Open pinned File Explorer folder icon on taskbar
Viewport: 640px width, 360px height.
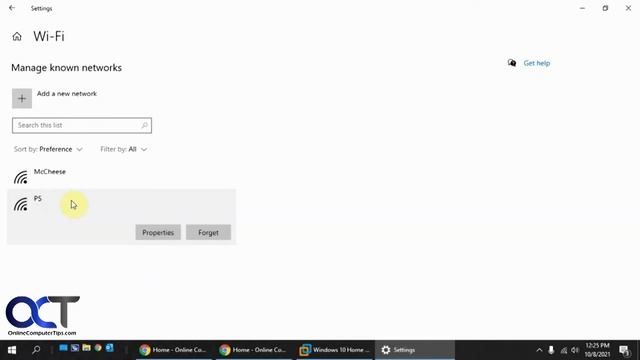(x=86, y=348)
